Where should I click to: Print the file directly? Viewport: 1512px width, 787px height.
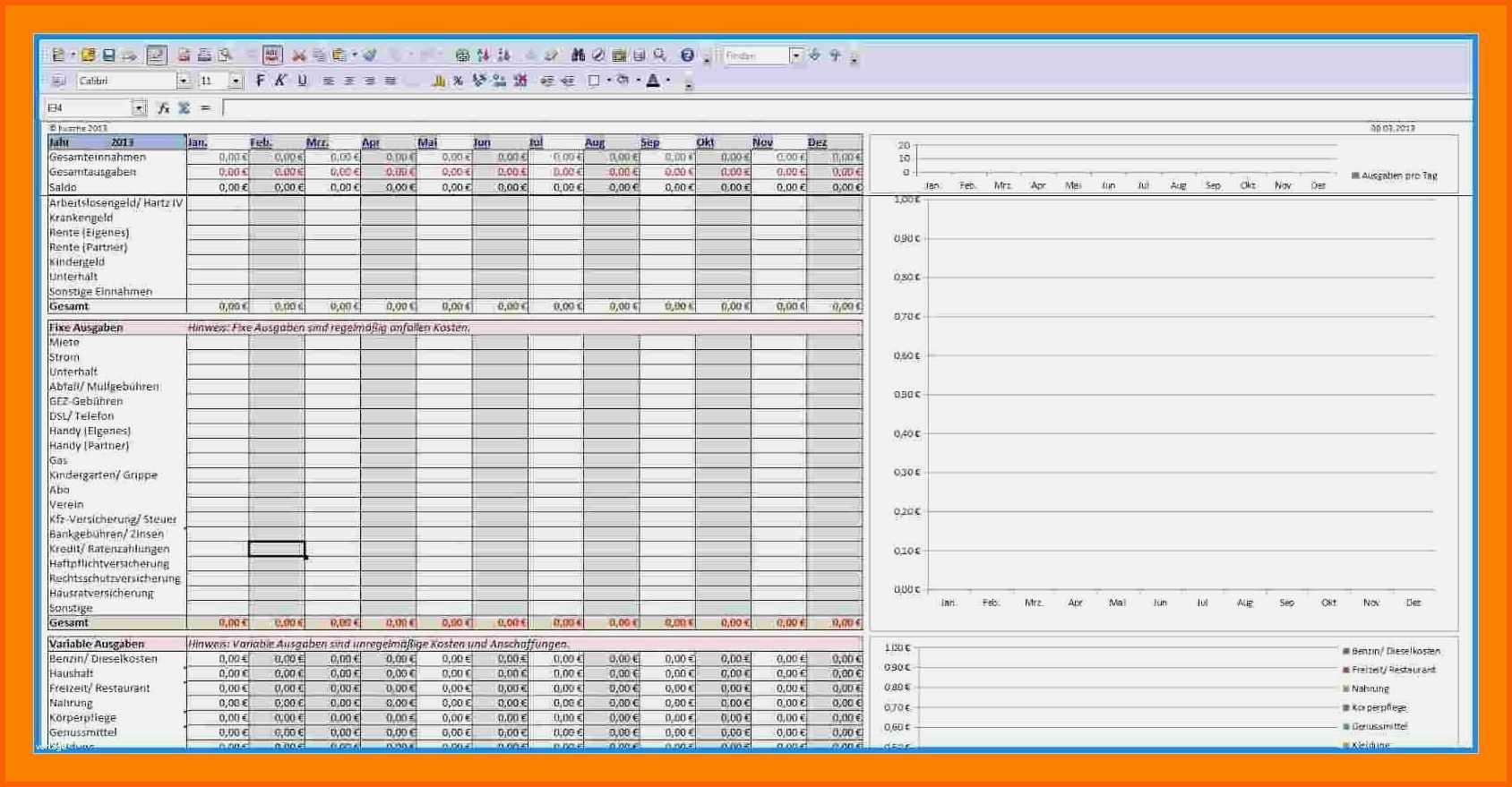(x=204, y=56)
